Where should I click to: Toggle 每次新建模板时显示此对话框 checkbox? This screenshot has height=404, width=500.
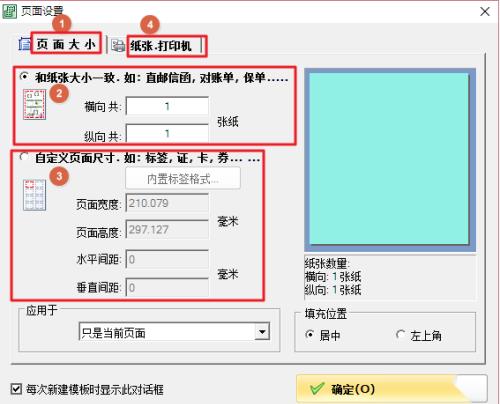tap(16, 389)
